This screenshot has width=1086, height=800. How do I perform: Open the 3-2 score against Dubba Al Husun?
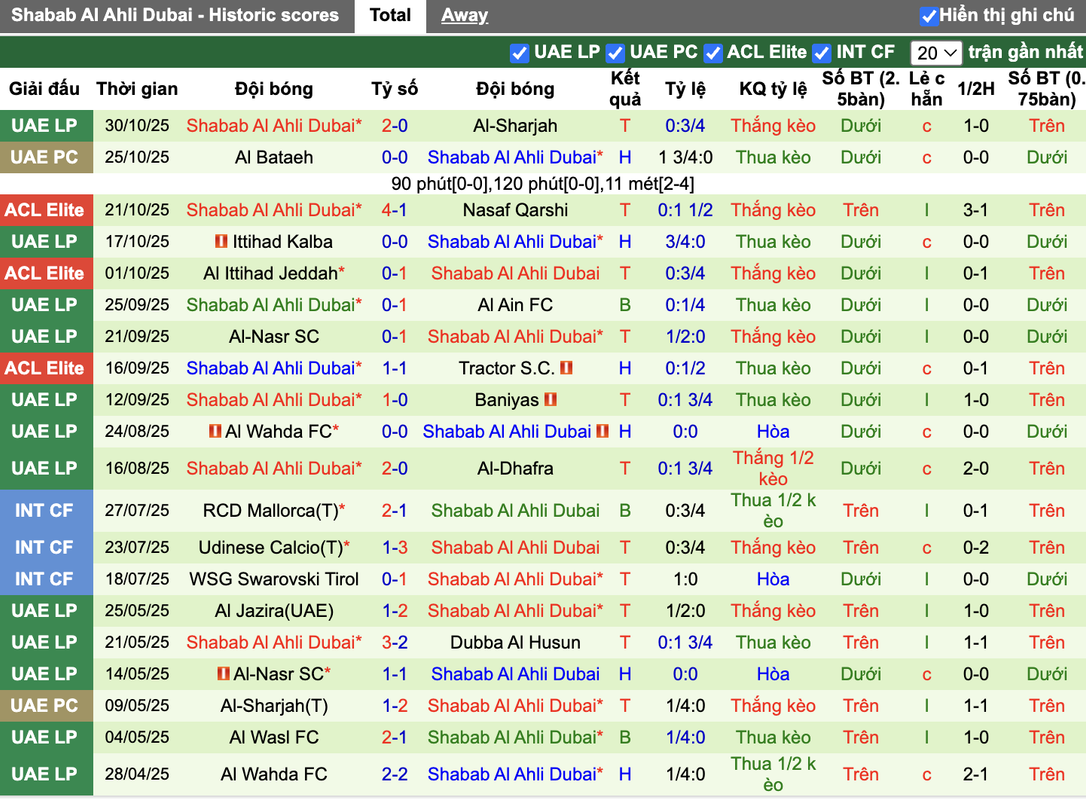[x=394, y=643]
